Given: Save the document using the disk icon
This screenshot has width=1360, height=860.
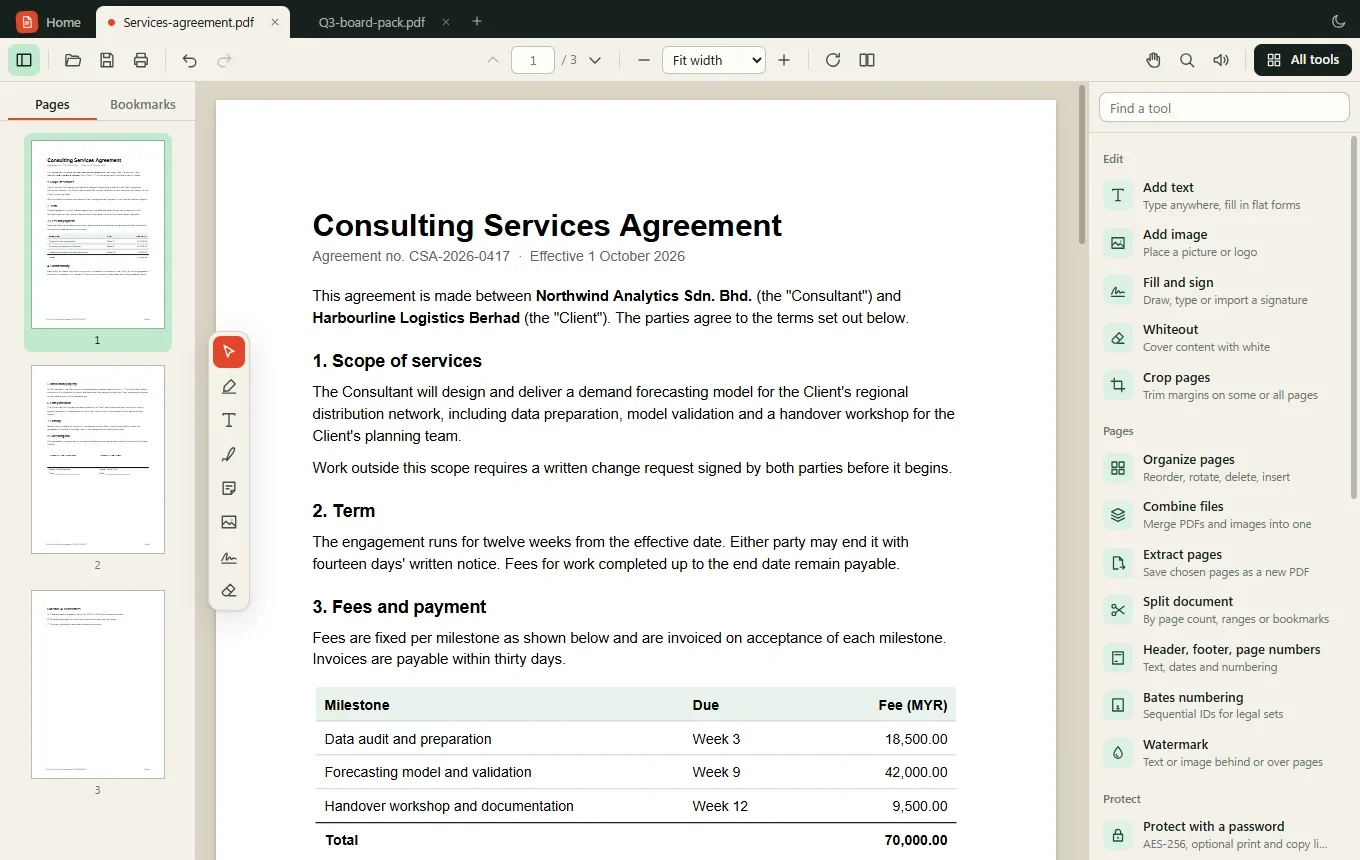Looking at the screenshot, I should tap(107, 60).
